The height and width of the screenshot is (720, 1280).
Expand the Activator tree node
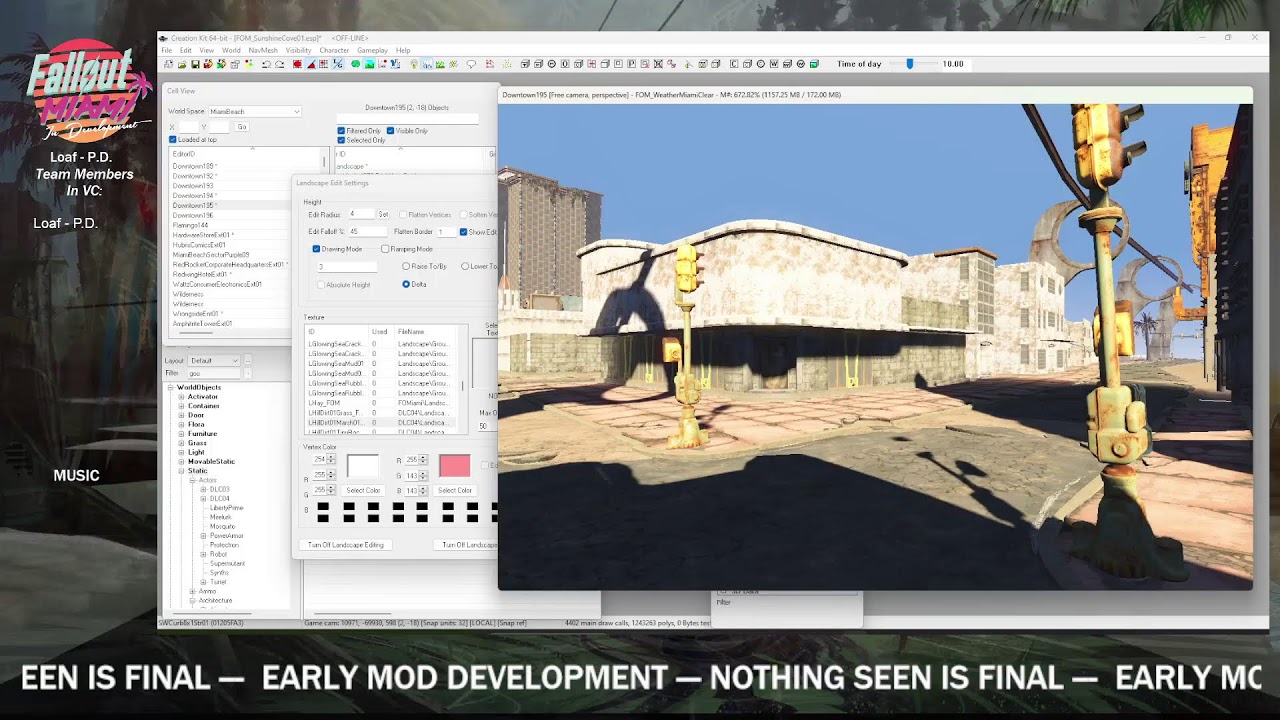(181, 397)
